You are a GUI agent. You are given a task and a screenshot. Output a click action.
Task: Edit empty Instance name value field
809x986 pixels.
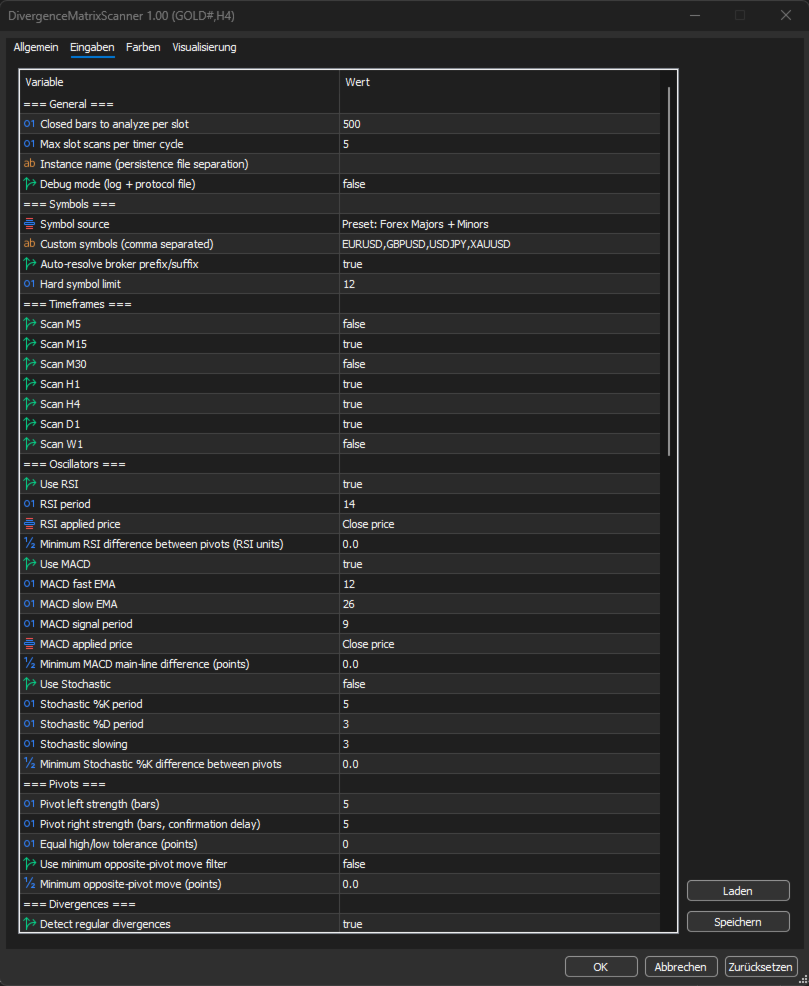[500, 164]
